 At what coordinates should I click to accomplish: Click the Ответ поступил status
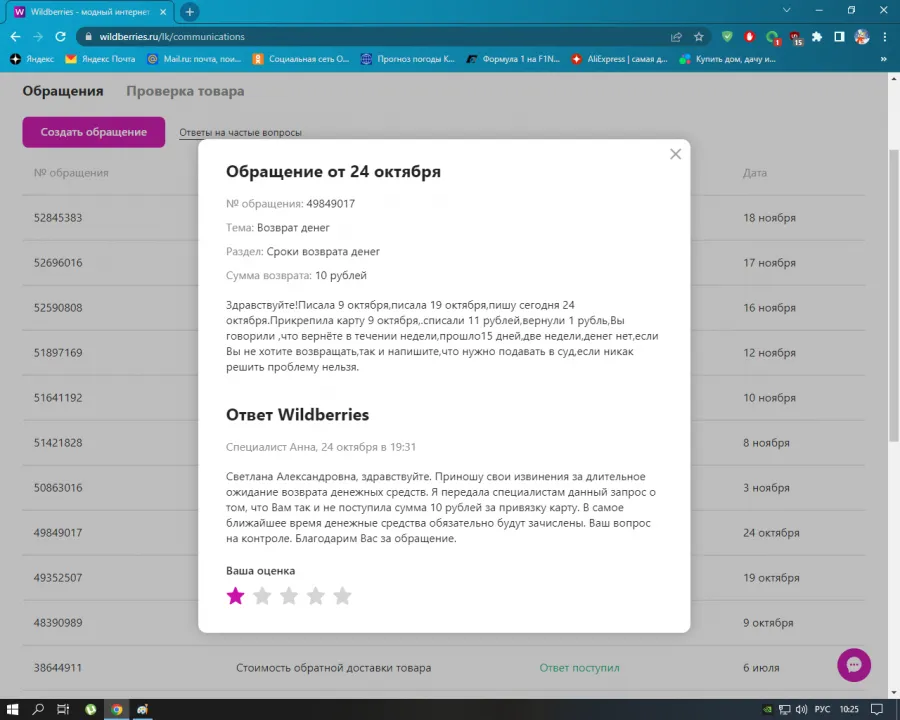579,668
